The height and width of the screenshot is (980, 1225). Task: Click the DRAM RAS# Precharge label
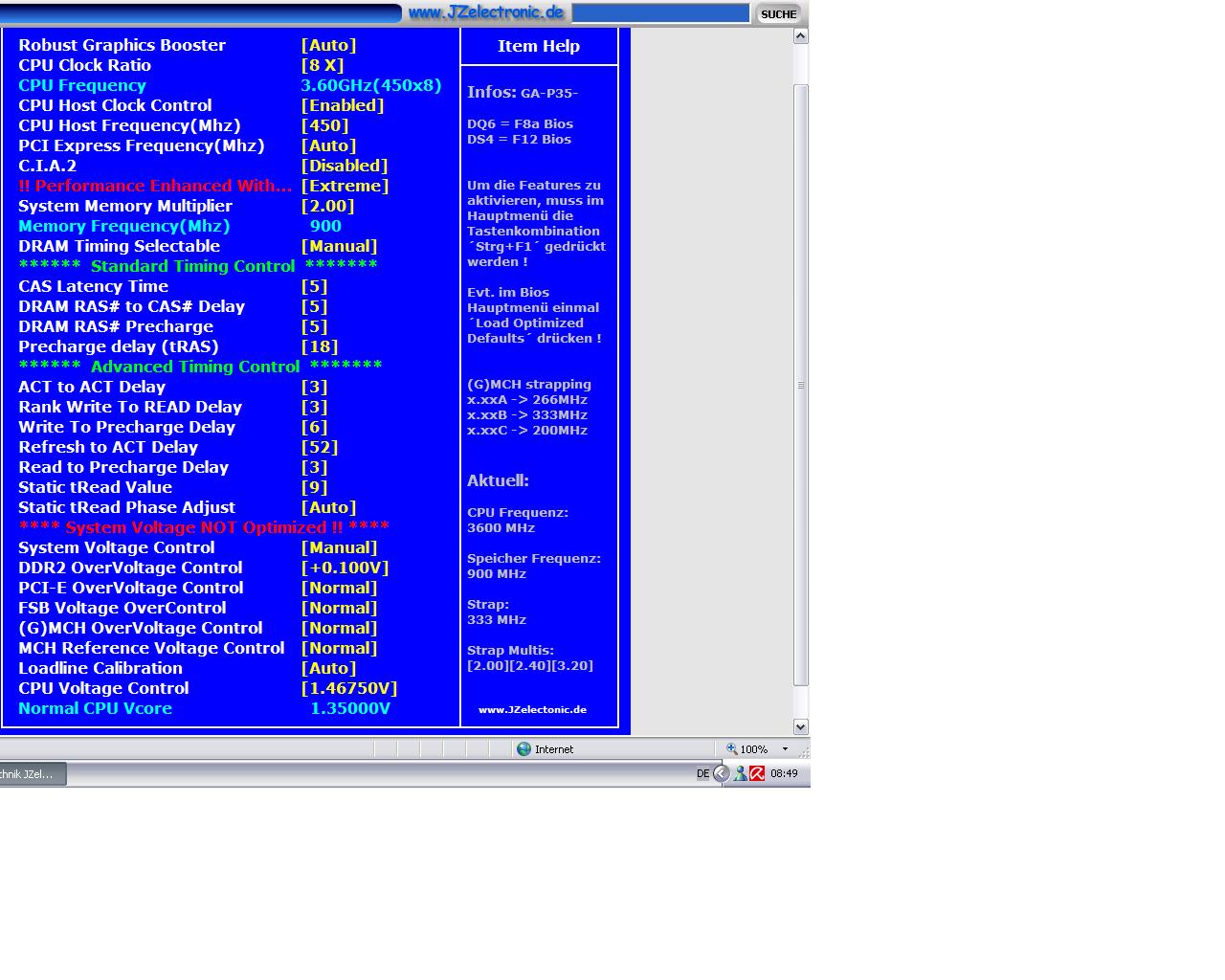tap(116, 326)
